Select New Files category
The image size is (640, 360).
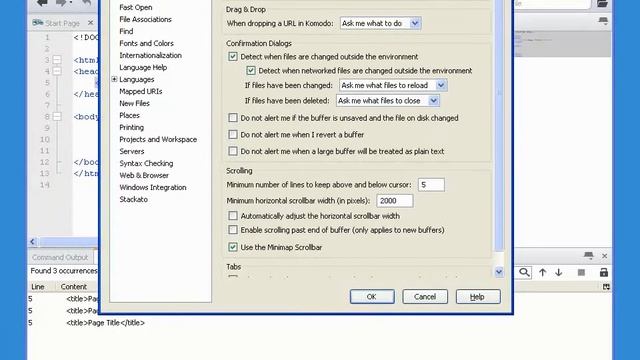134,103
